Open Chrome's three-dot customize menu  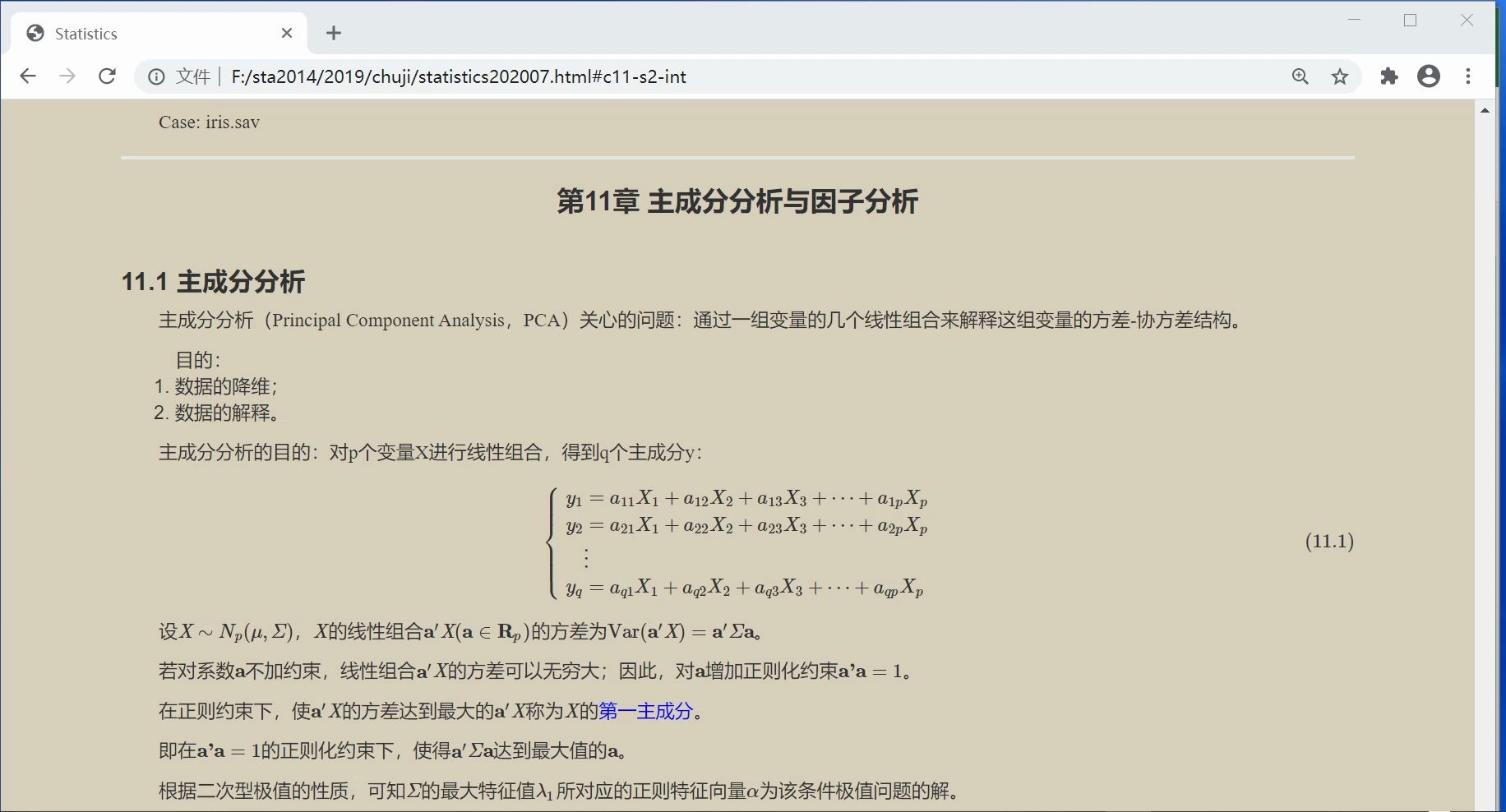coord(1468,76)
